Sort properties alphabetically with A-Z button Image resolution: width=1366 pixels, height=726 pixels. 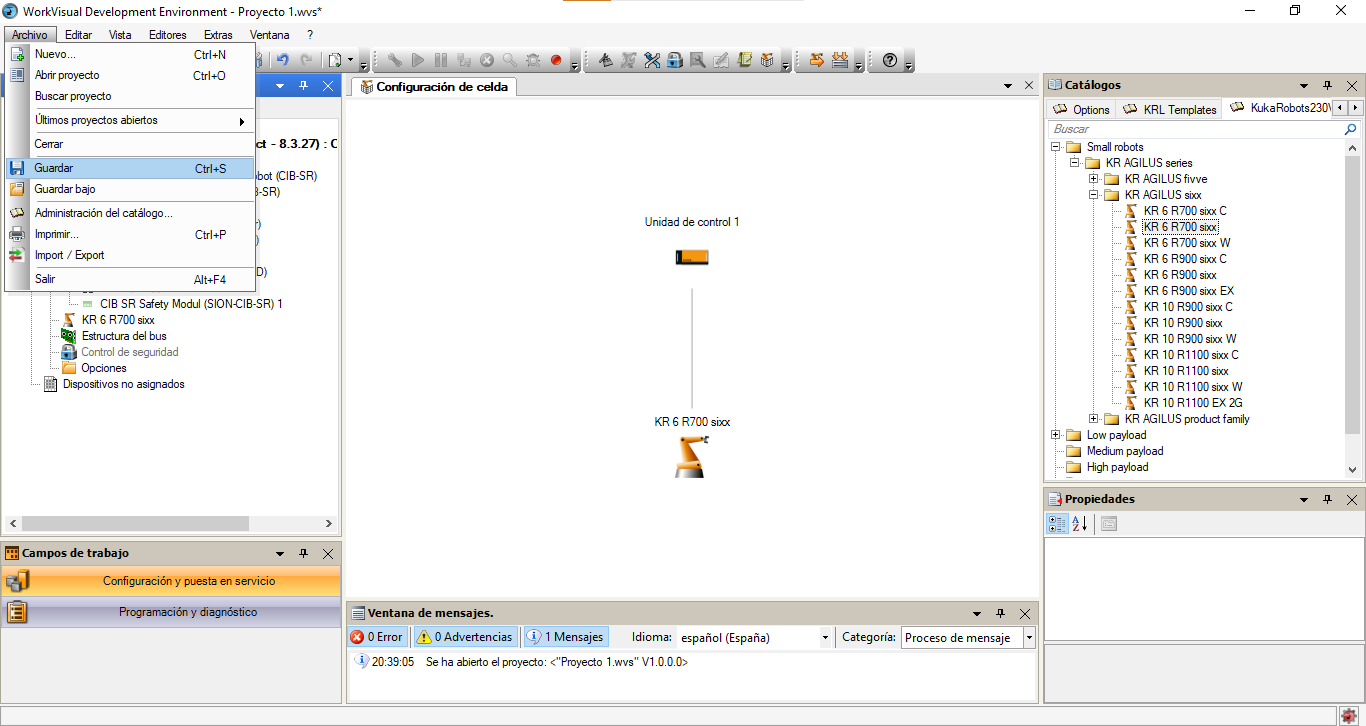[1080, 524]
